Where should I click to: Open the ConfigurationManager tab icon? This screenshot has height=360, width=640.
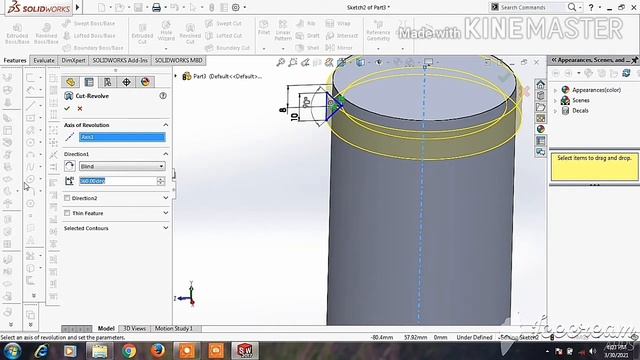click(x=107, y=82)
